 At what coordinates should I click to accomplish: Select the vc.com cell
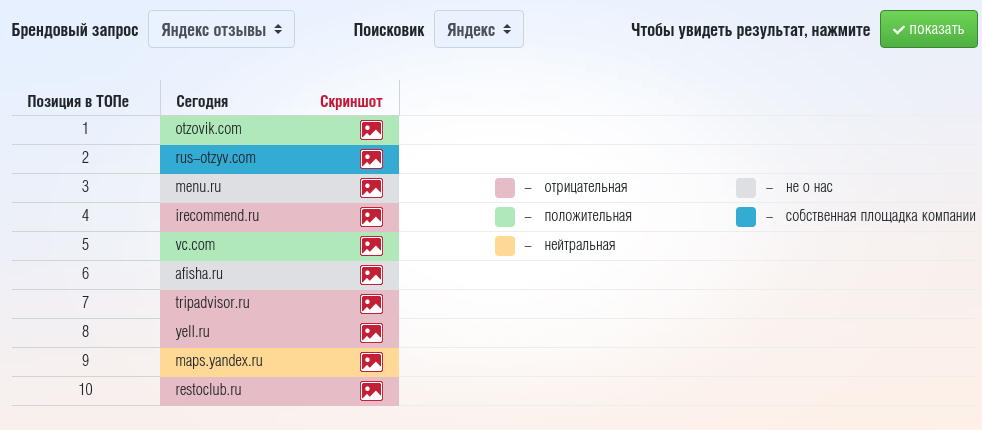point(279,246)
